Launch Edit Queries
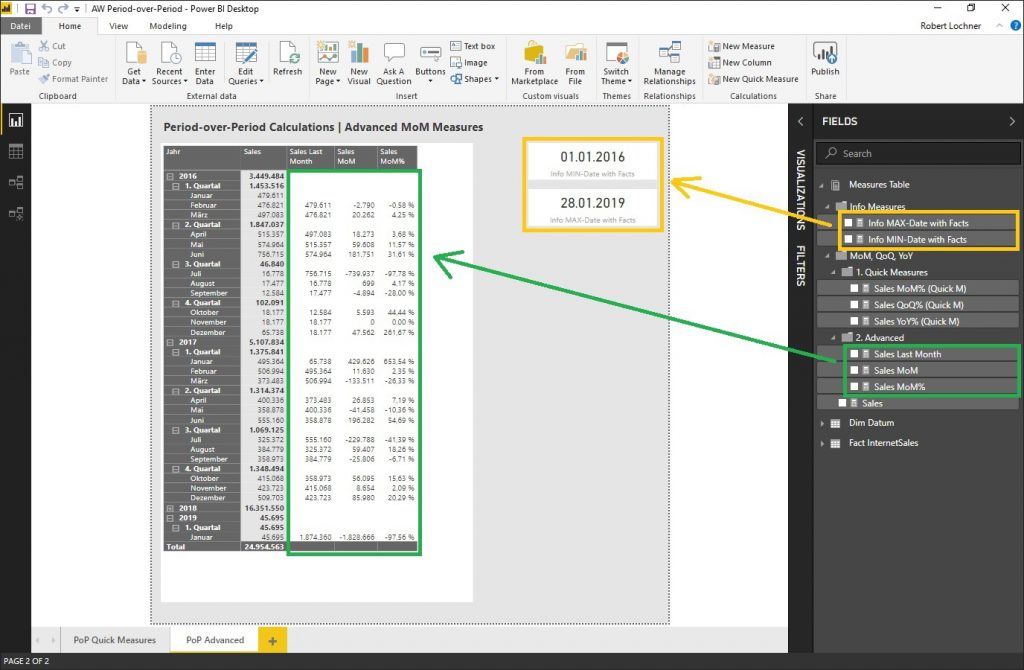 tap(244, 62)
